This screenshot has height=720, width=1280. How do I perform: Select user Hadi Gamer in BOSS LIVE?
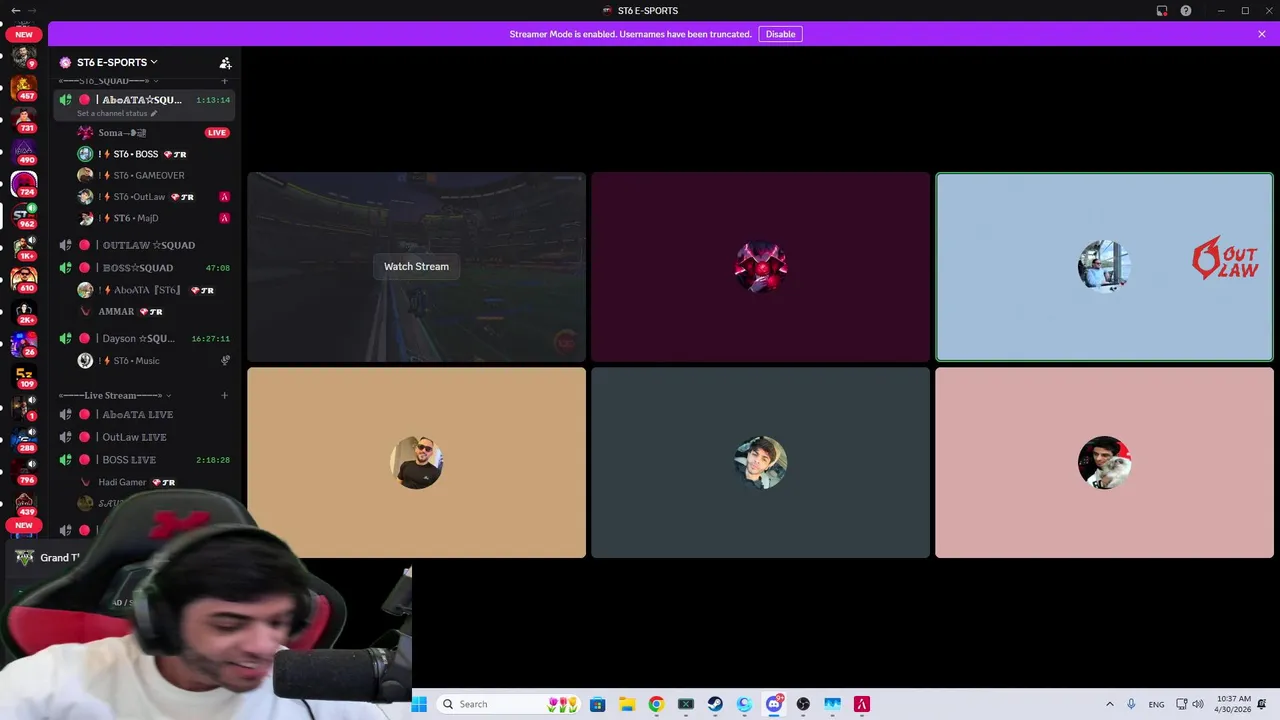pyautogui.click(x=152, y=482)
